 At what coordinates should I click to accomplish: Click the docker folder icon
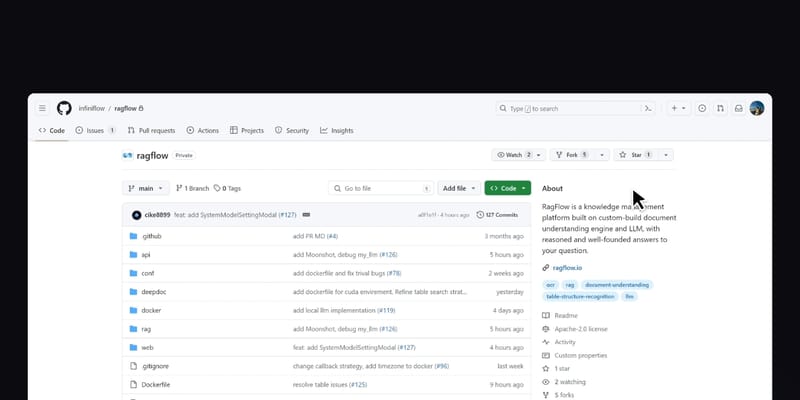point(133,310)
